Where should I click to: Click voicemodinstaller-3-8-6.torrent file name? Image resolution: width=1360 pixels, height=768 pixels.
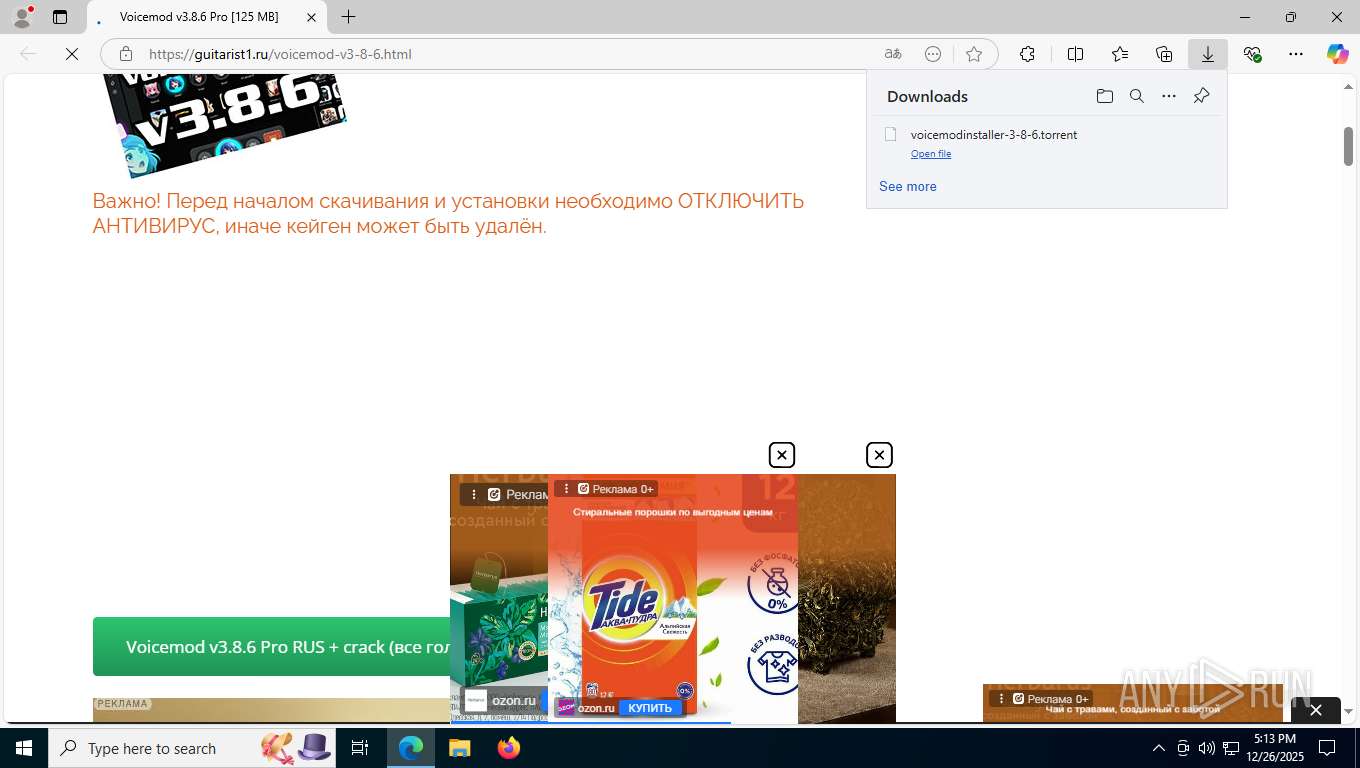(994, 134)
